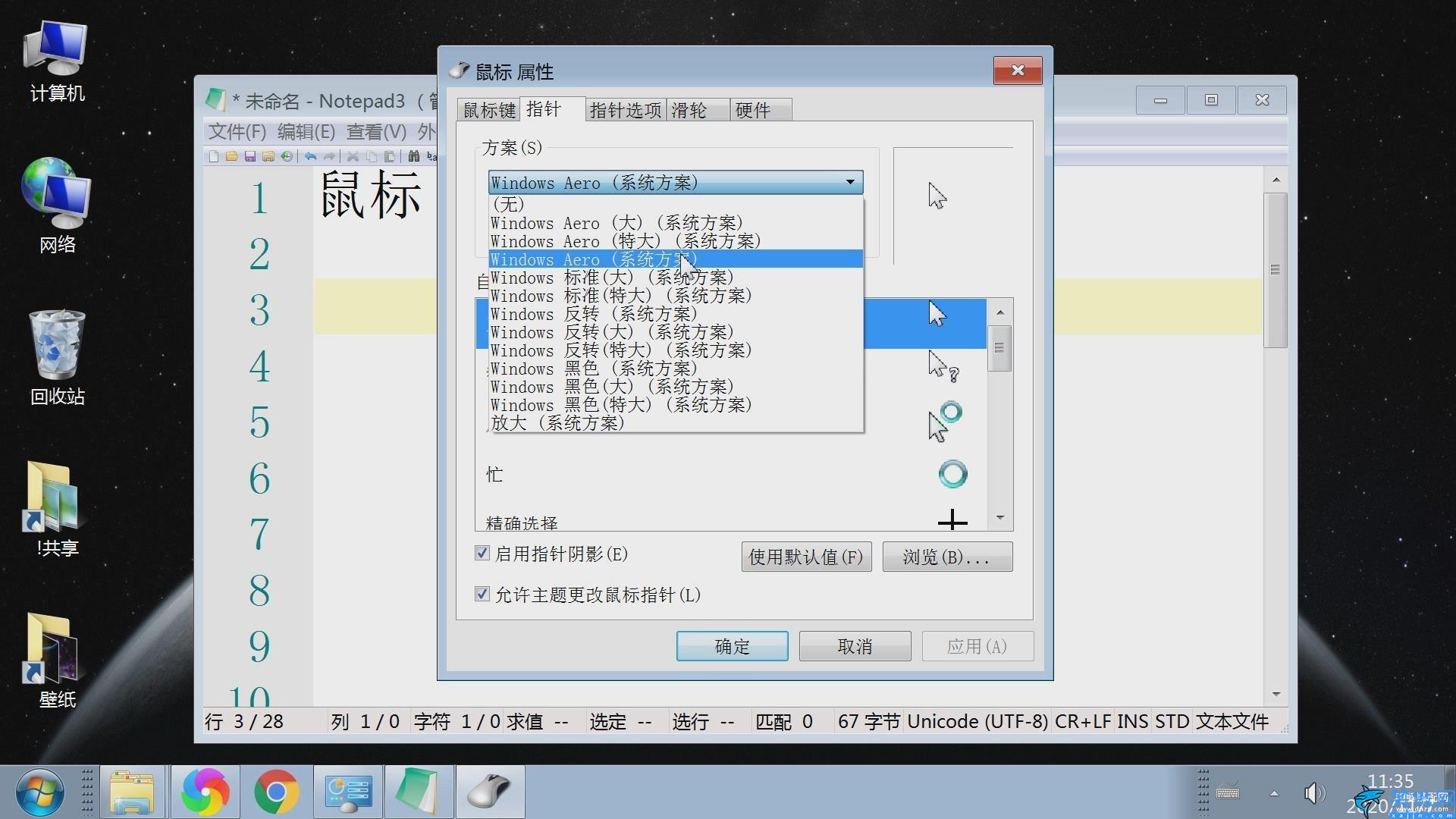Click the 指针 tab in mouse properties
The image size is (1456, 819).
548,110
